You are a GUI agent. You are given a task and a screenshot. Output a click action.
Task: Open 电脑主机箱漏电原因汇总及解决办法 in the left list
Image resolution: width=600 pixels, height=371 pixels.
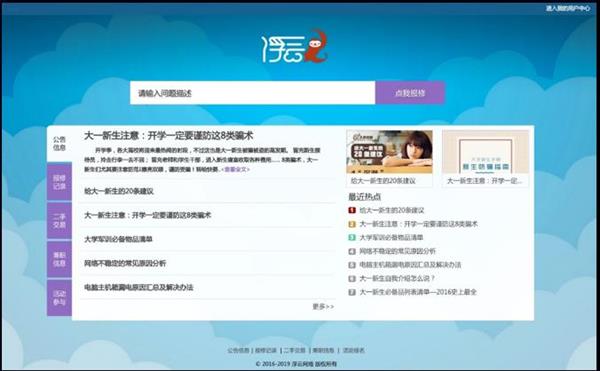(x=139, y=287)
